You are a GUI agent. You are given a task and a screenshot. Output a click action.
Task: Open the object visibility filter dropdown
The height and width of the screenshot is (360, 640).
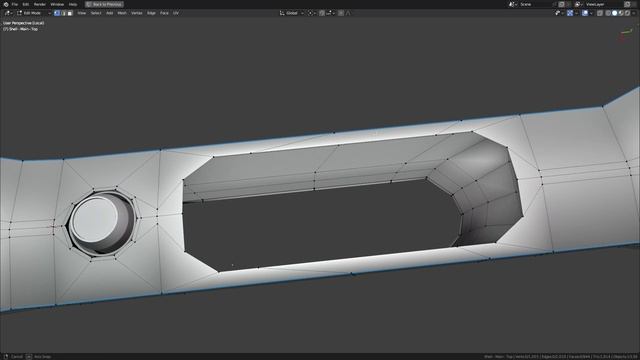pyautogui.click(x=560, y=13)
